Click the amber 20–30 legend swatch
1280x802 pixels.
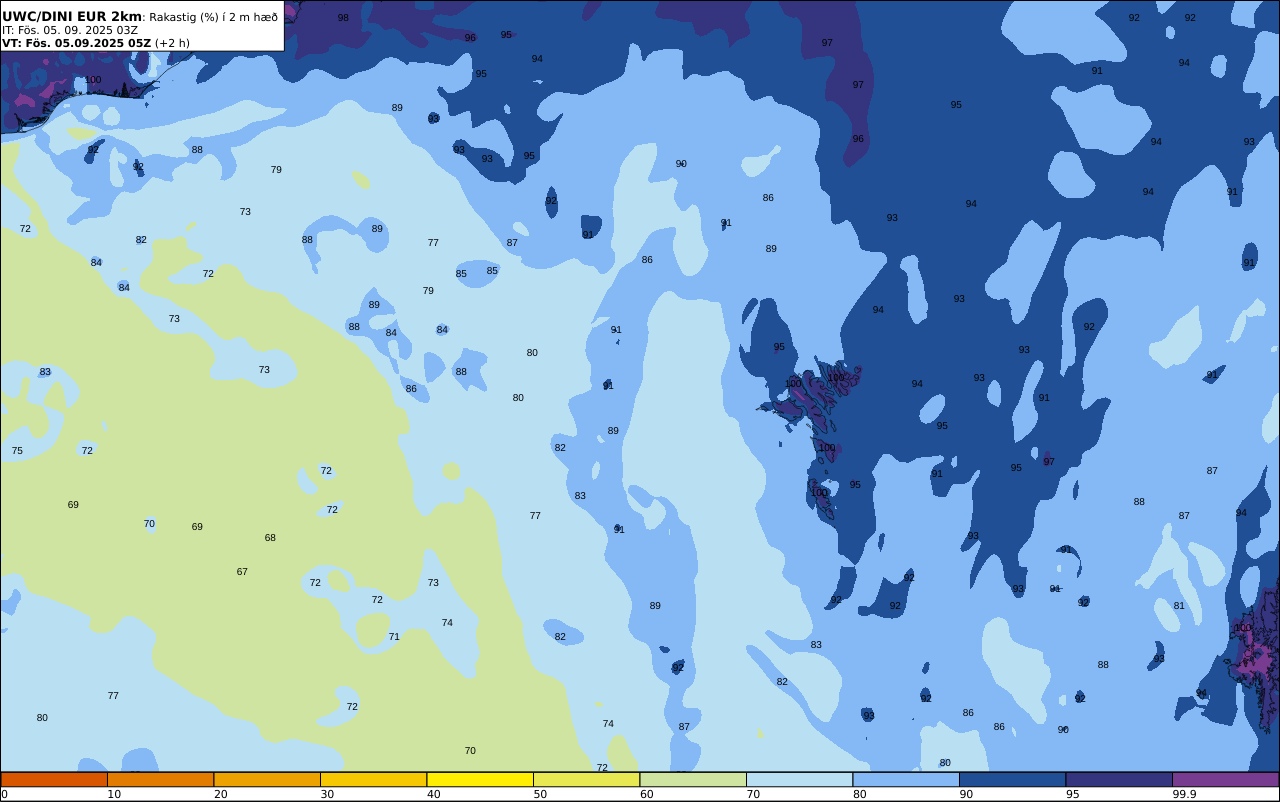click(x=267, y=779)
